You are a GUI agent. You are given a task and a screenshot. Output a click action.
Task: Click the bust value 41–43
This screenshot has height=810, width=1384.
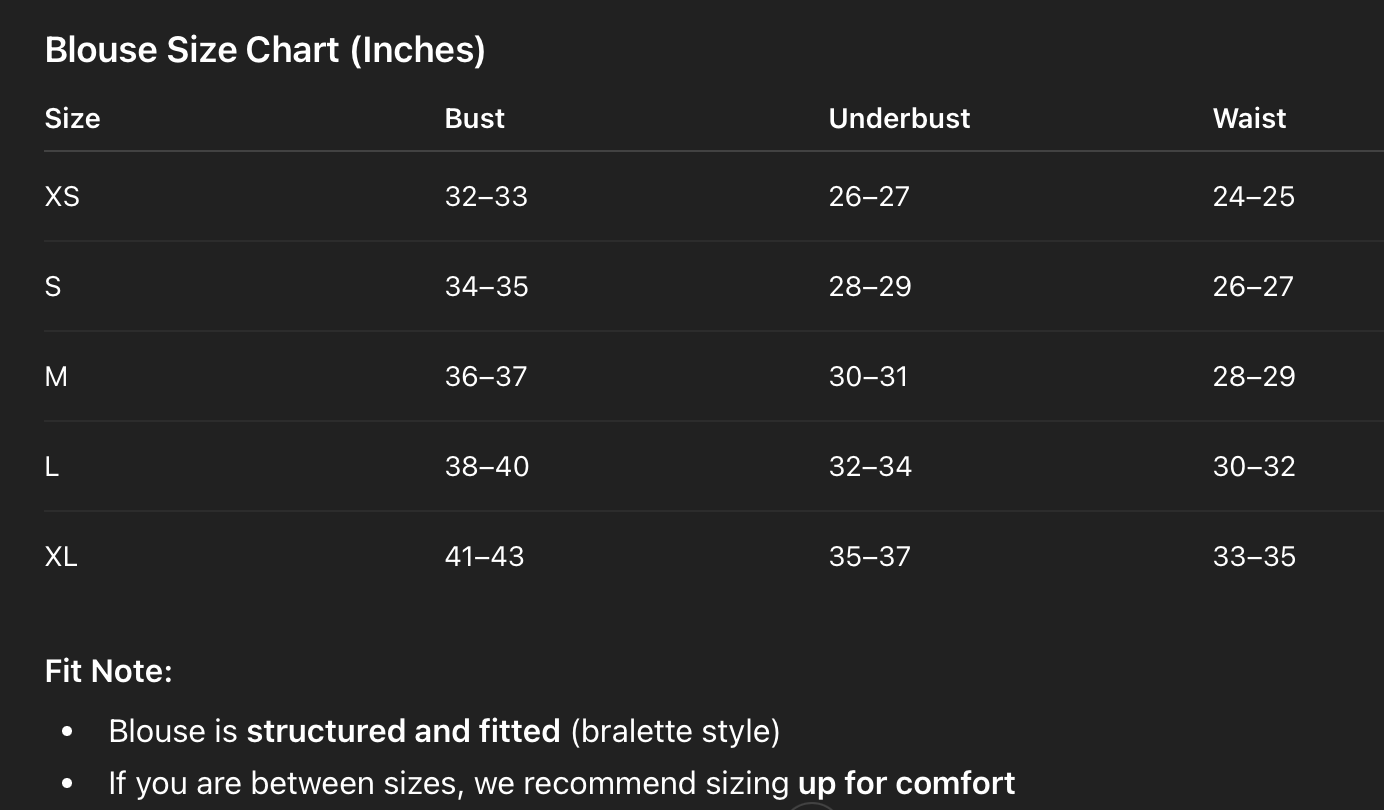click(484, 556)
